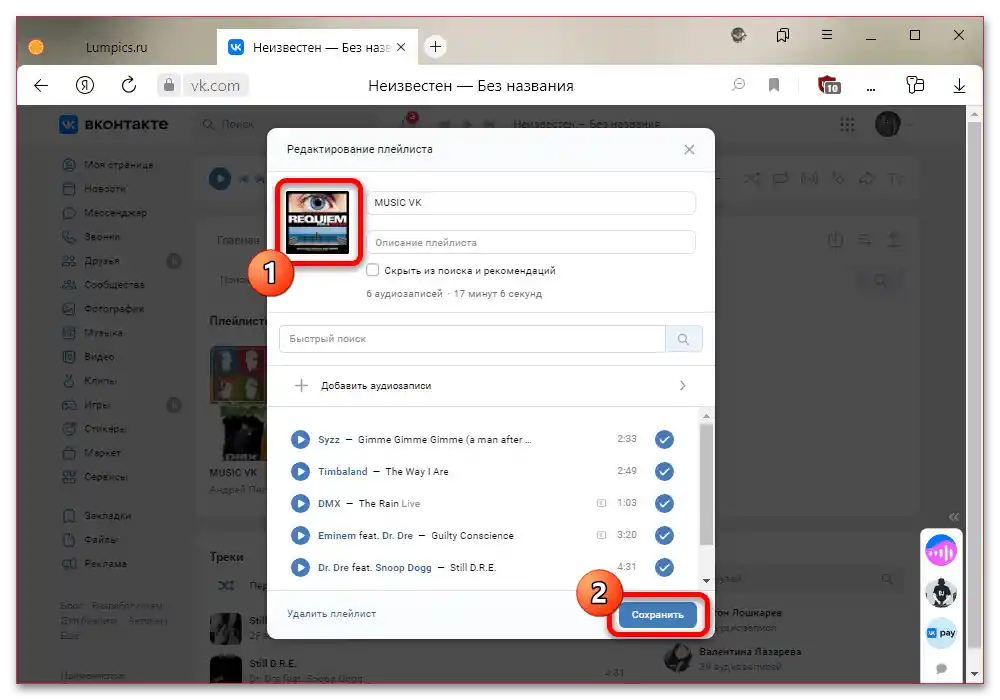Click the Syzz artist link
Viewport: 1000px width, 700px height.
click(x=328, y=439)
